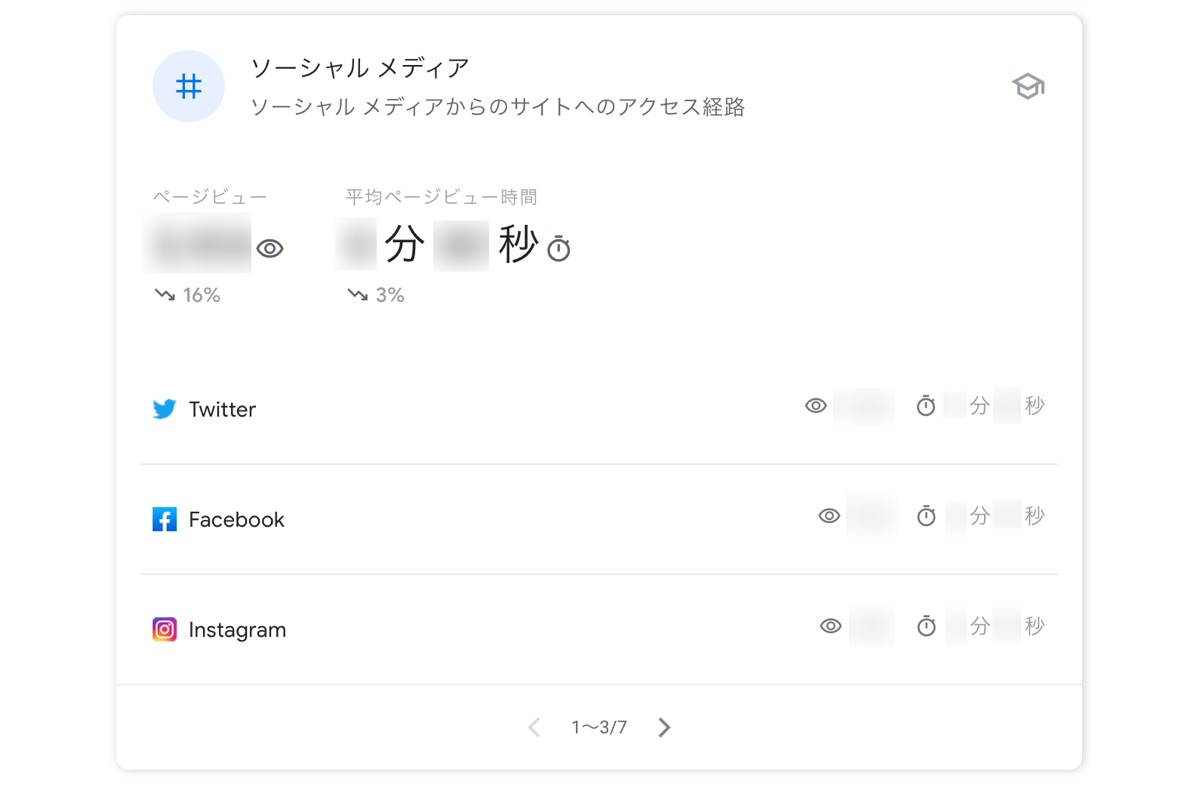
Task: Click the stopwatch icon in Twitter row
Action: coord(926,406)
